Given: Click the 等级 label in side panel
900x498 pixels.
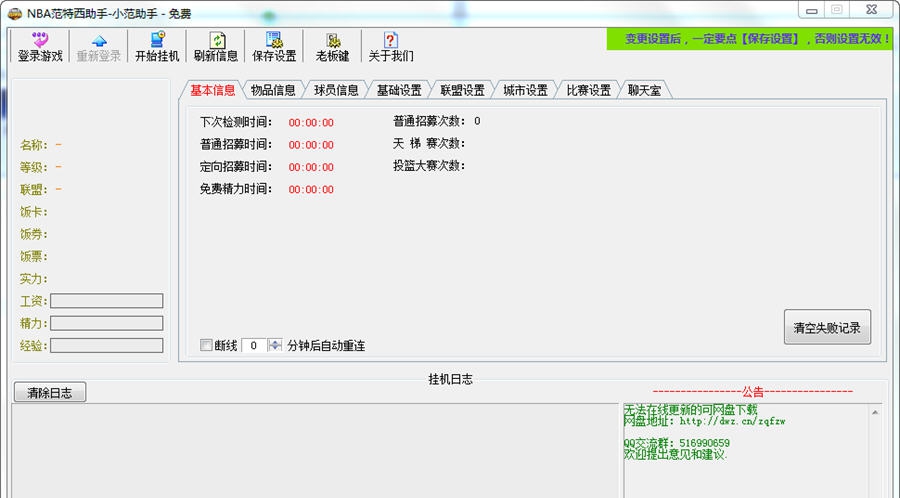Looking at the screenshot, I should pos(34,168).
